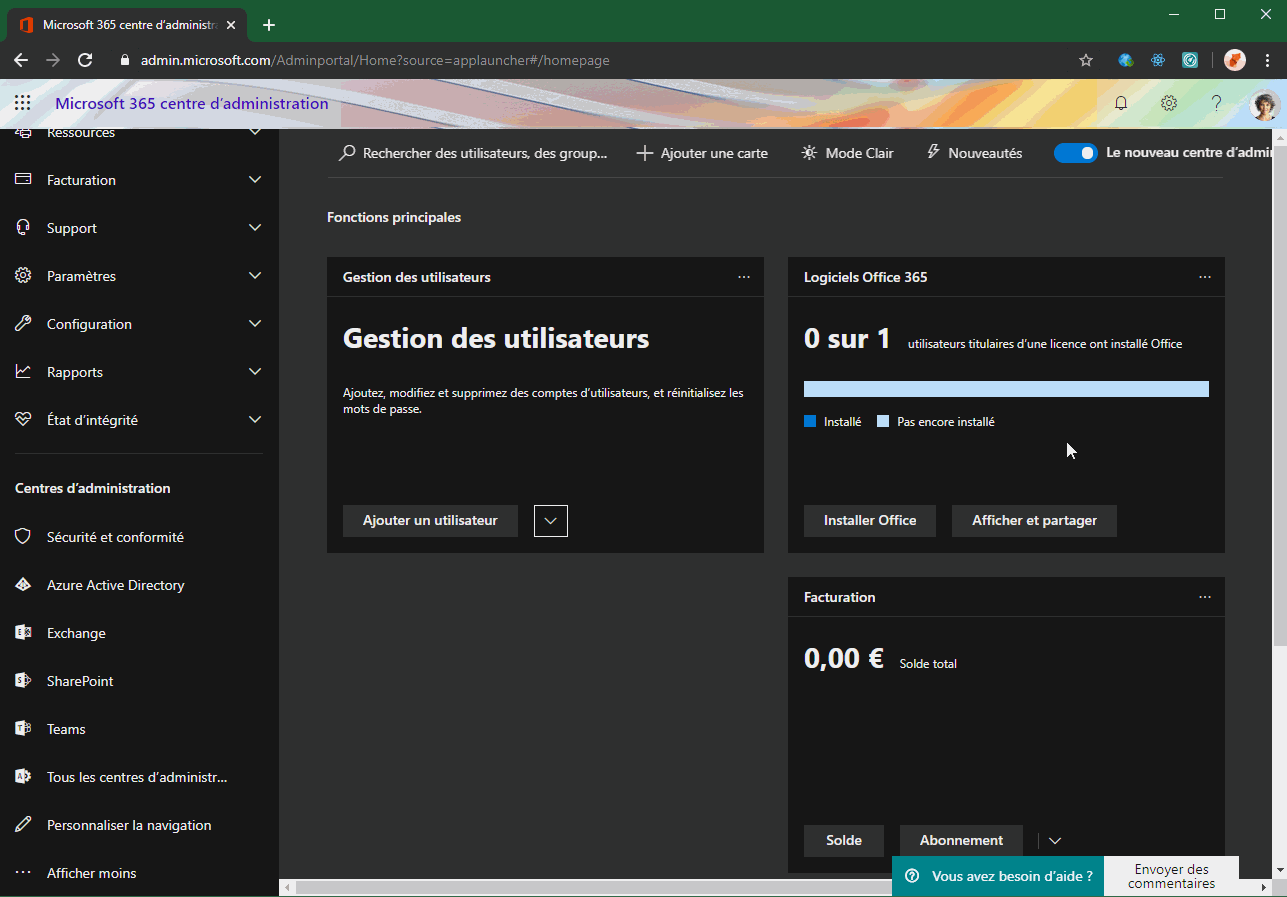Click the search magnifier icon
The height and width of the screenshot is (897, 1287).
(347, 153)
